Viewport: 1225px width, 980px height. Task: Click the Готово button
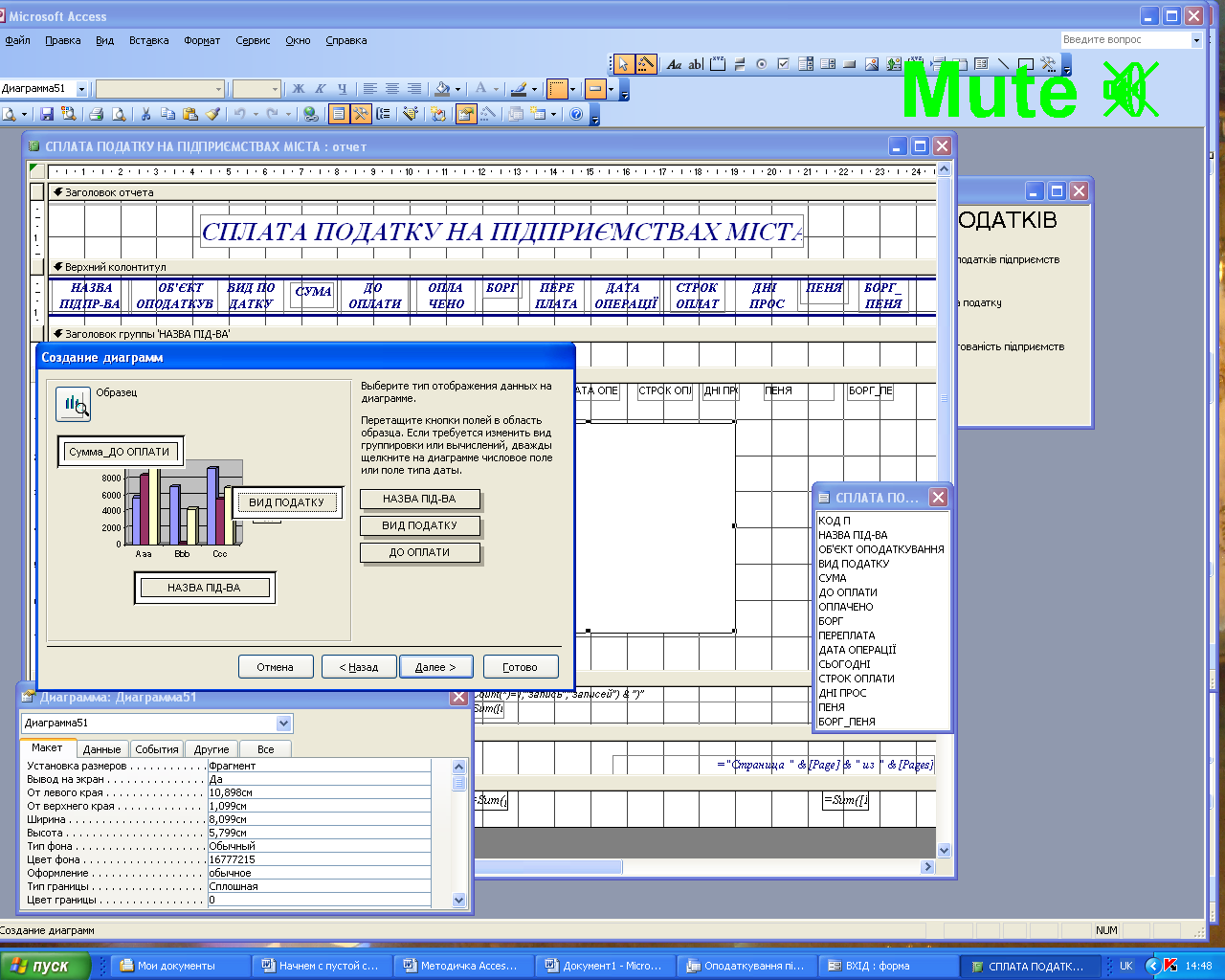pos(520,667)
